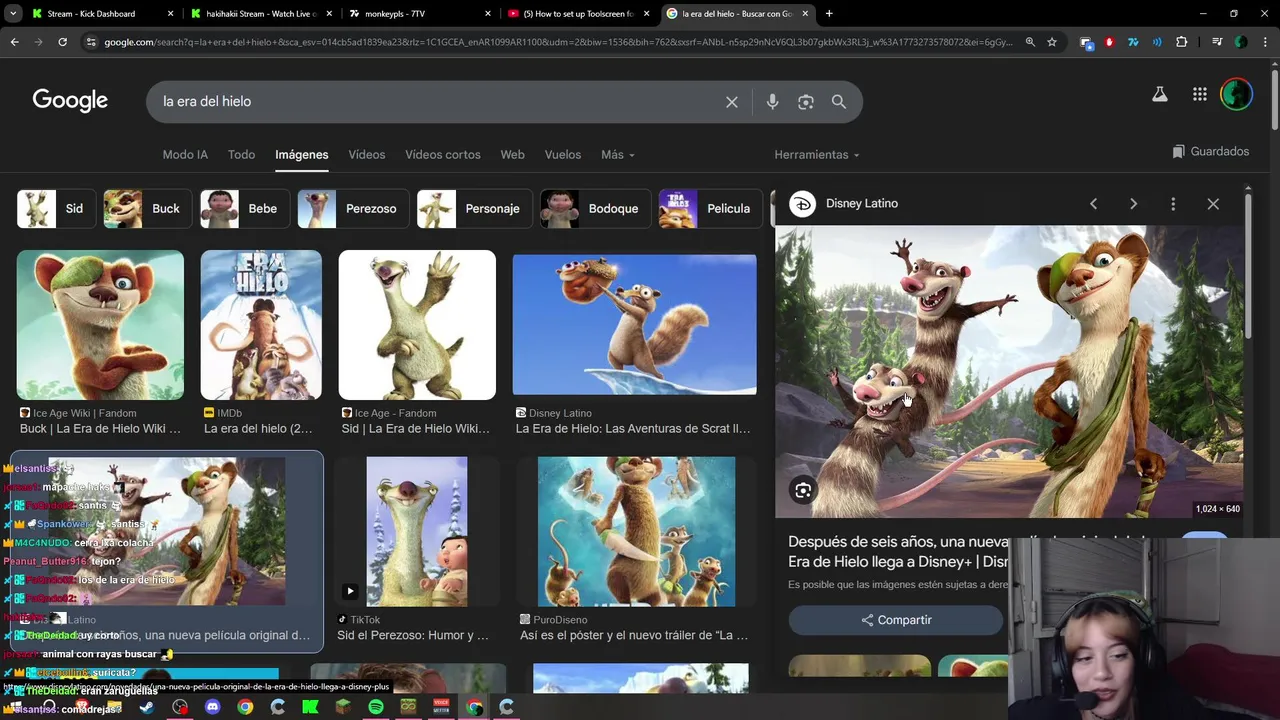Launch Minecraft block icon in taskbar

[x=343, y=707]
